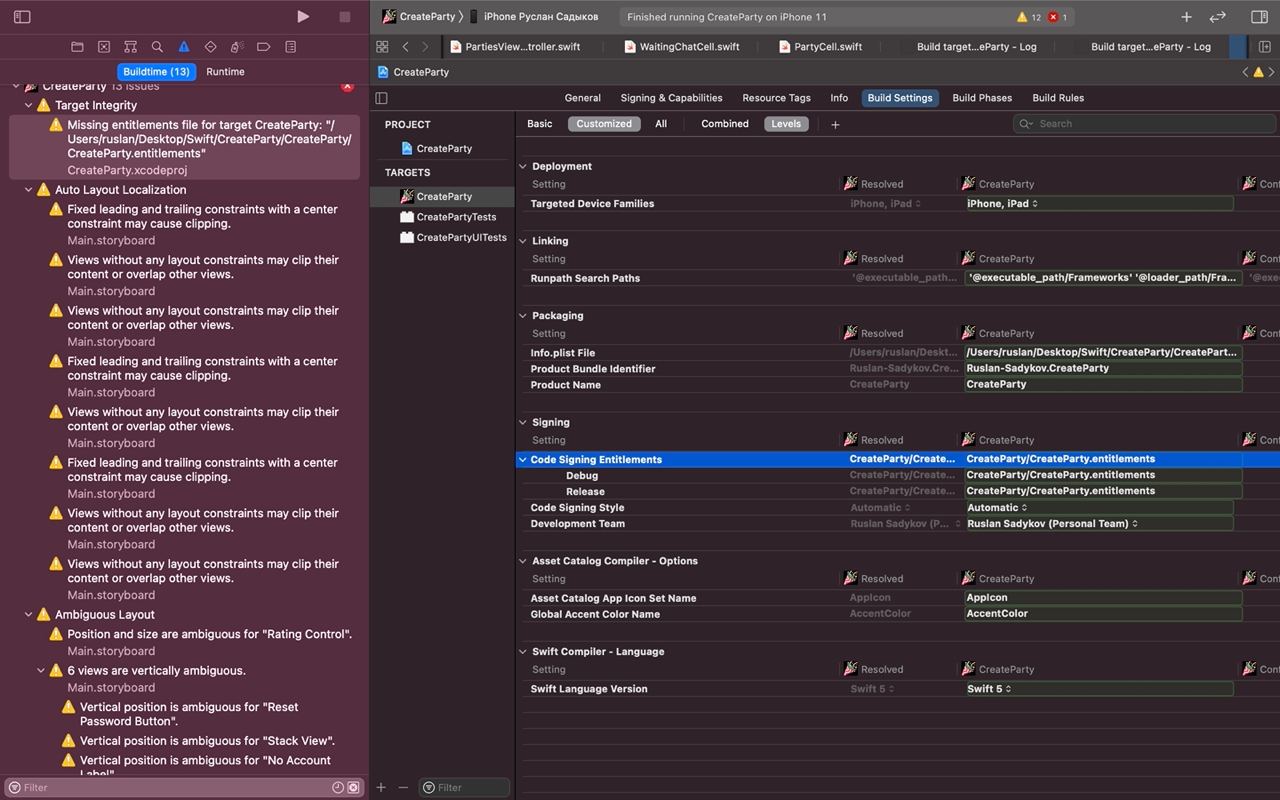Add a user-defined build setting with plus
This screenshot has width=1280, height=800.
click(835, 125)
